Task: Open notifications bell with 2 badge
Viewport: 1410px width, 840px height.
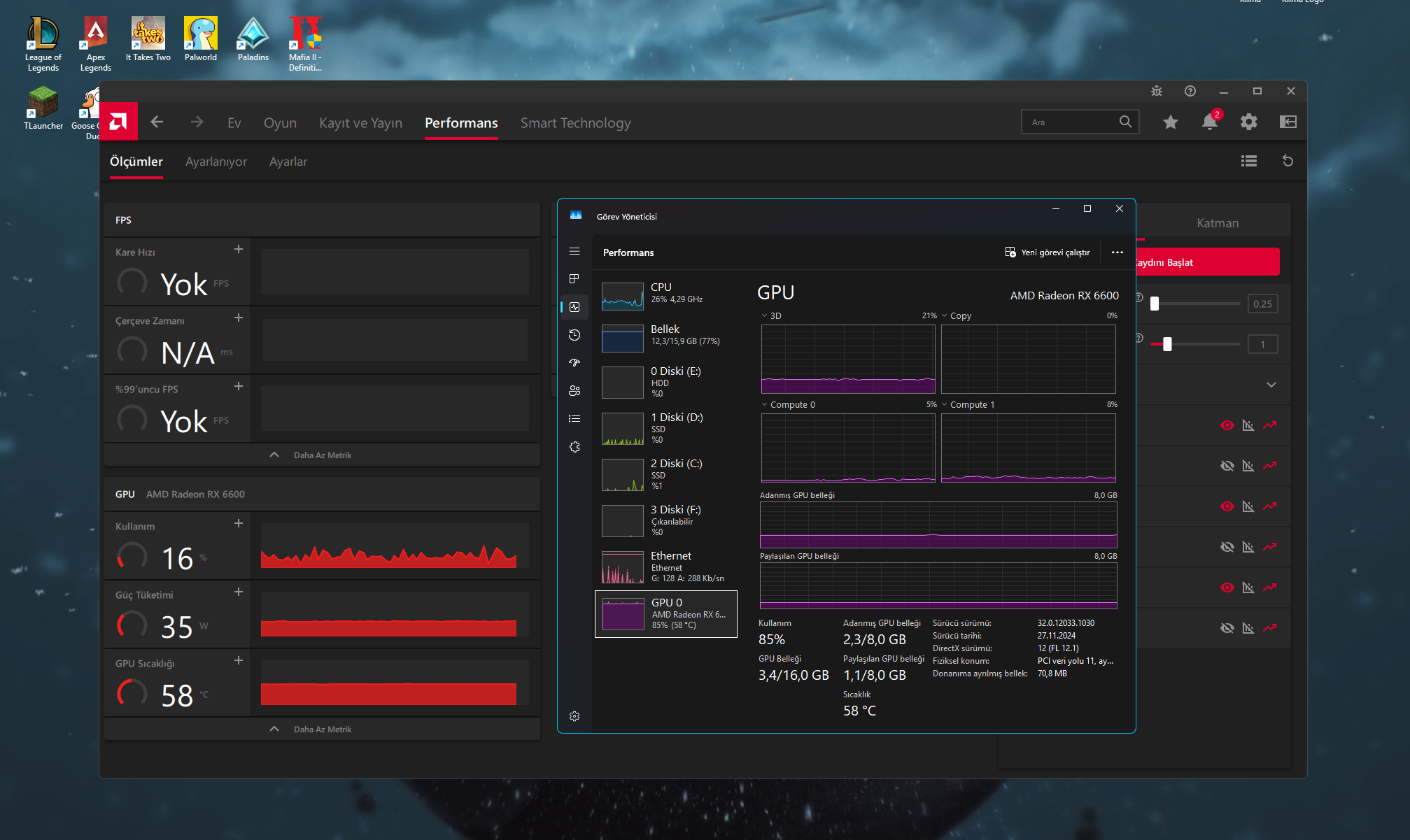Action: click(1211, 120)
